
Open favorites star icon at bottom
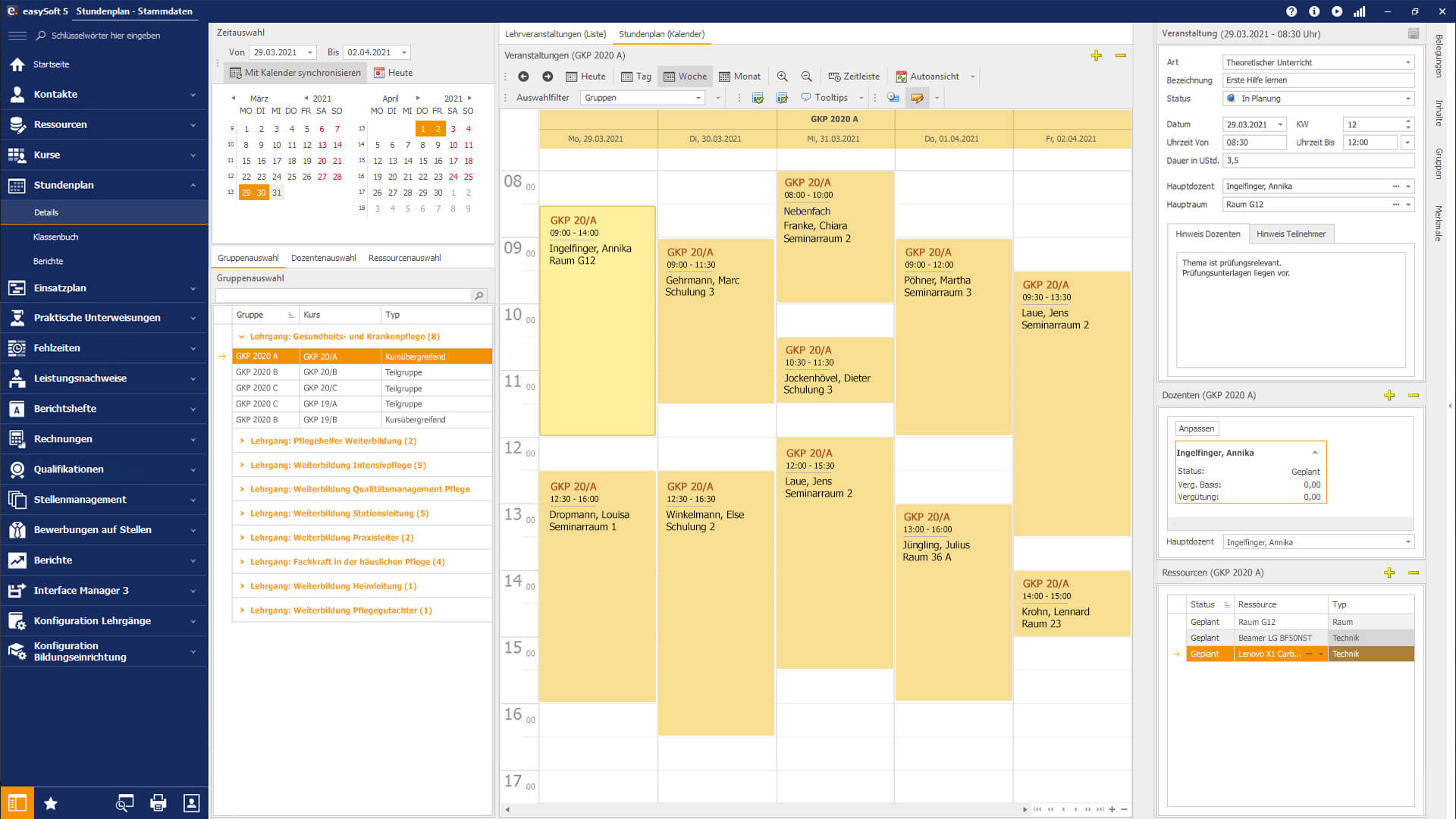click(x=51, y=803)
